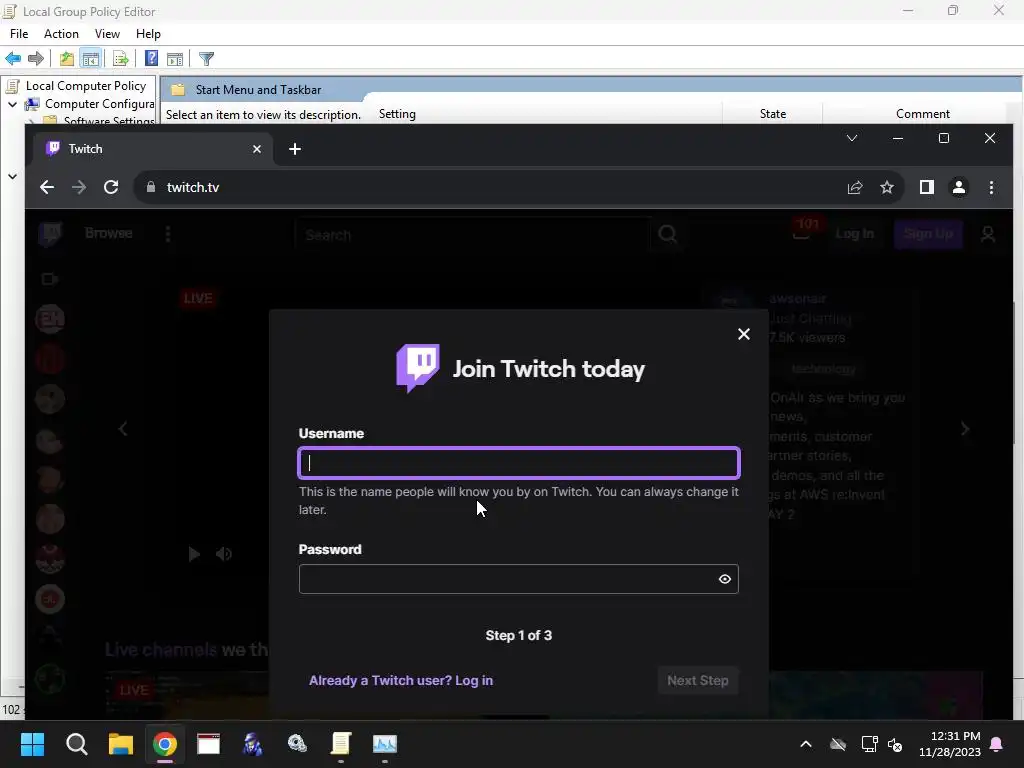
Task: Open clock and date 12:31 PM
Action: click(950, 744)
